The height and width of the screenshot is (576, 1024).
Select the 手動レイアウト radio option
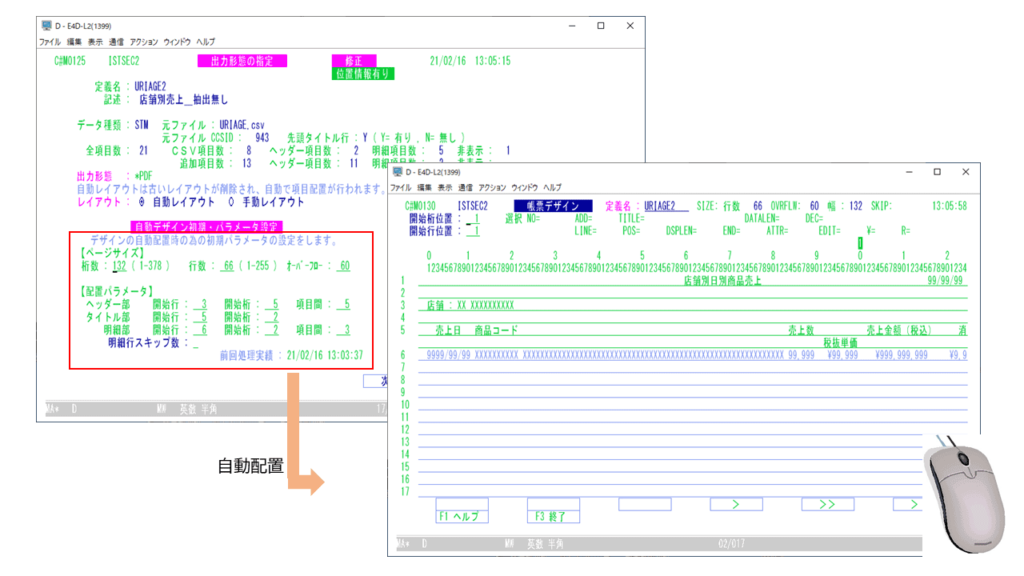click(231, 201)
